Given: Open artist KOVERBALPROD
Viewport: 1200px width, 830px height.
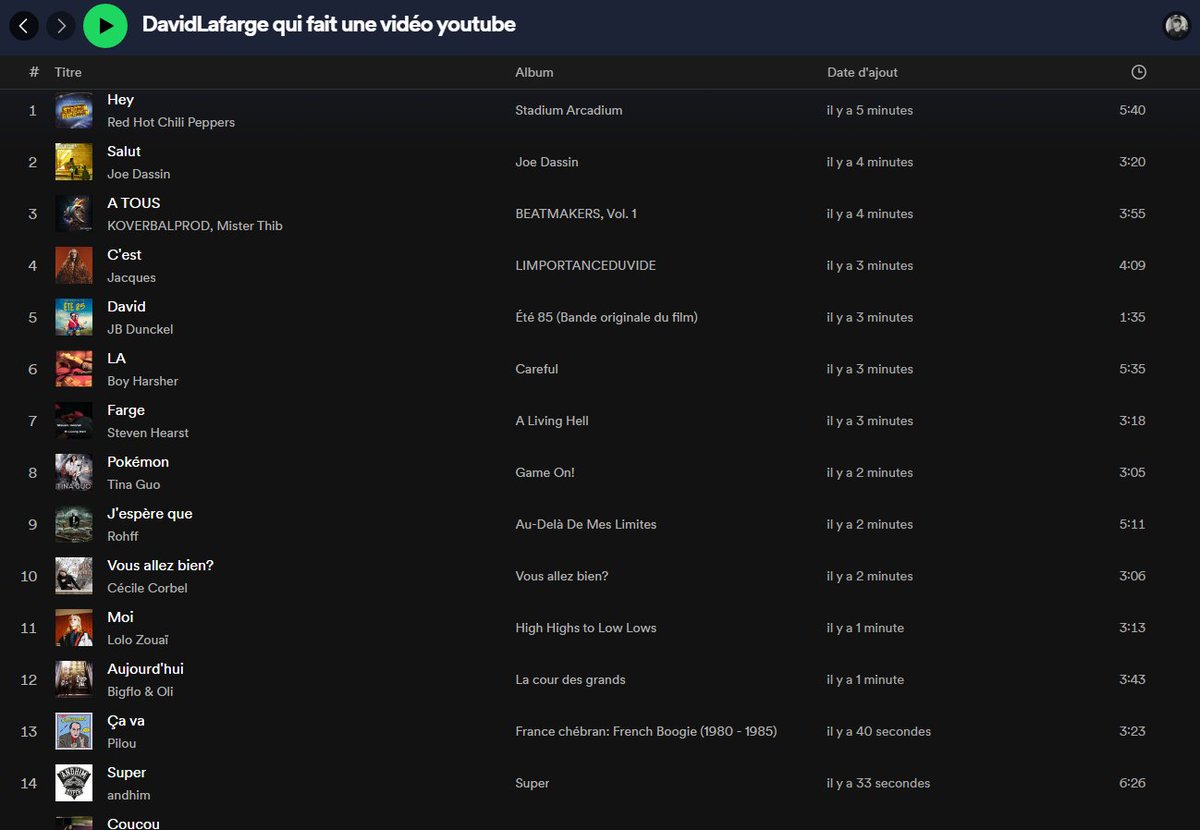Looking at the screenshot, I should [x=158, y=226].
